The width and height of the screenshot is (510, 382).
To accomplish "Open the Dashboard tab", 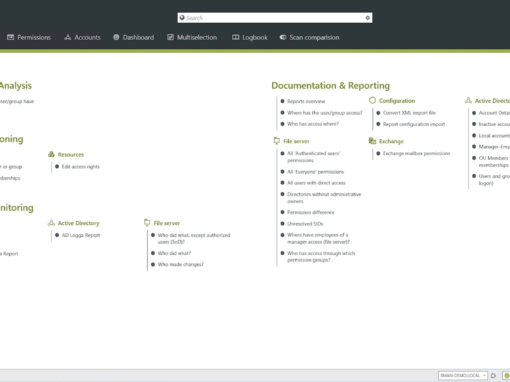I will pyautogui.click(x=134, y=37).
